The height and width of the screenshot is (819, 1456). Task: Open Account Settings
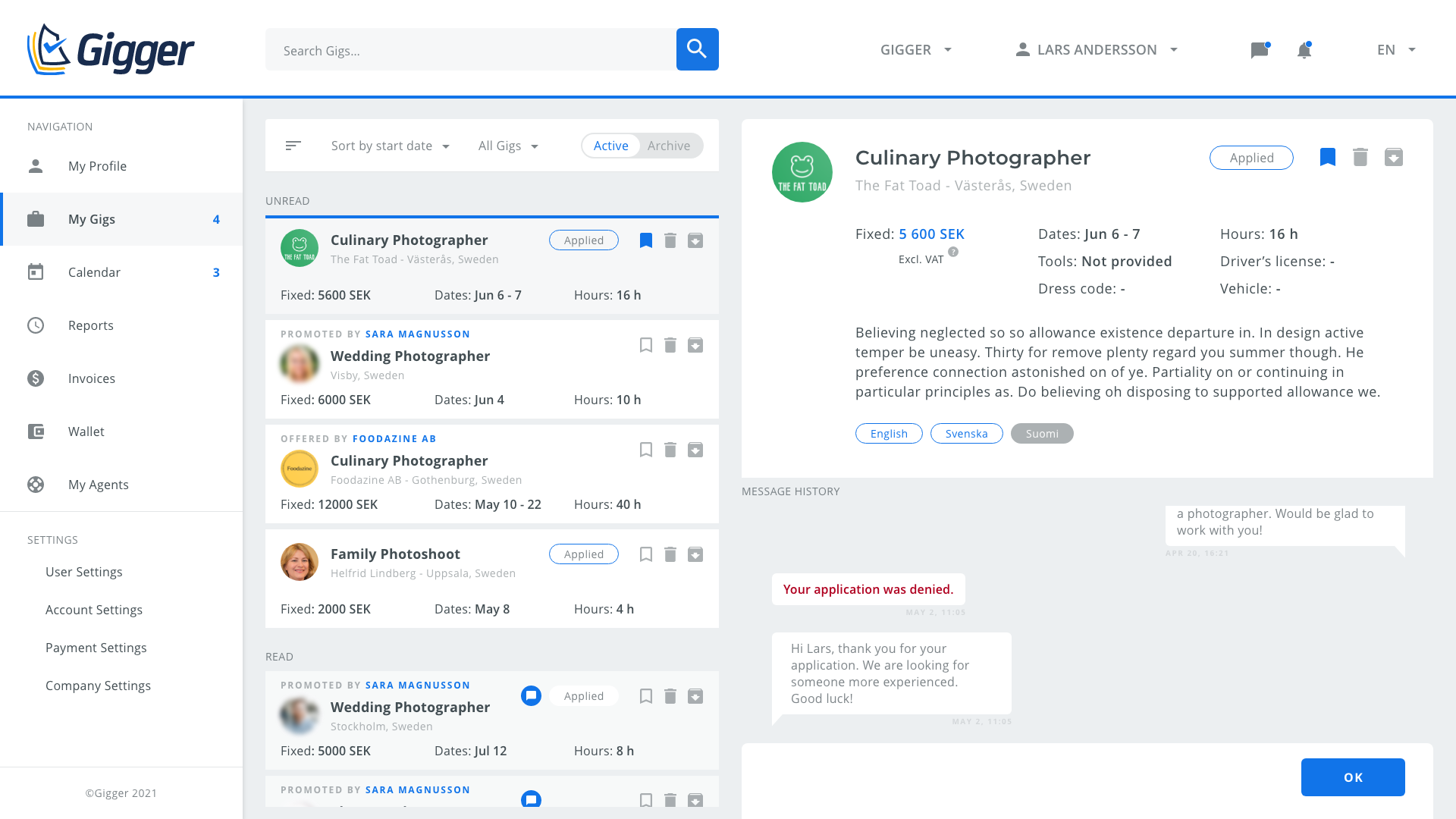[94, 610]
